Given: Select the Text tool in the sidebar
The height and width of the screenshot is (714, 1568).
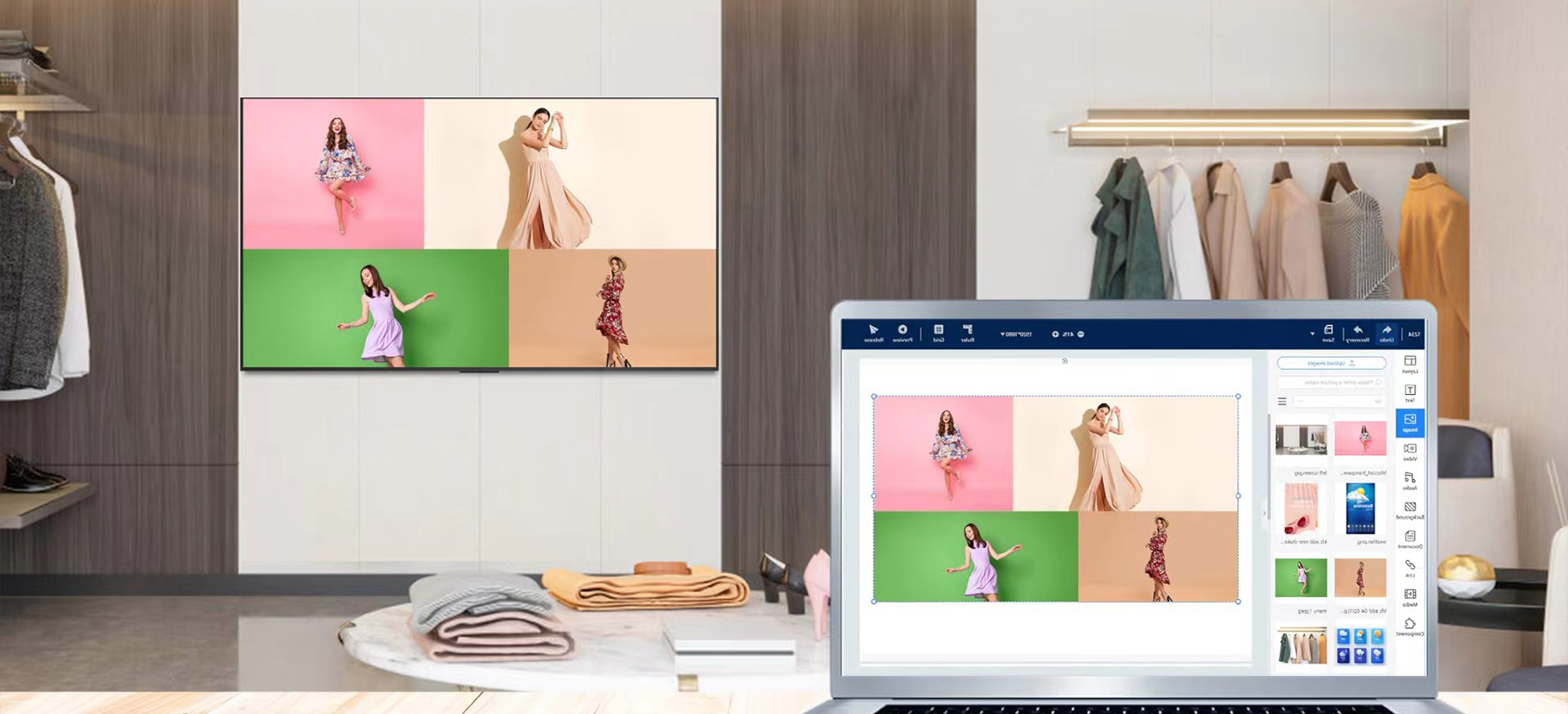Looking at the screenshot, I should (1410, 394).
